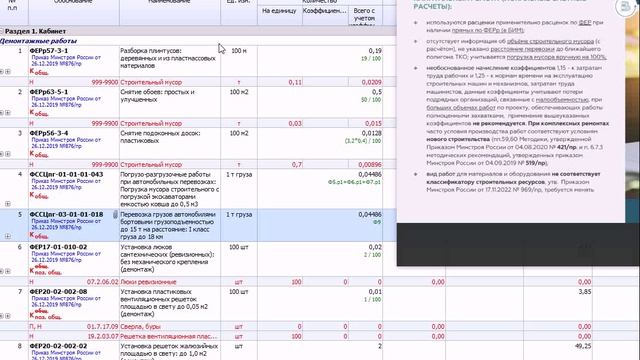Expand plus box on row 5 ФССЦпг-03-01-01-018
This screenshot has height=360, width=640.
[8, 236]
